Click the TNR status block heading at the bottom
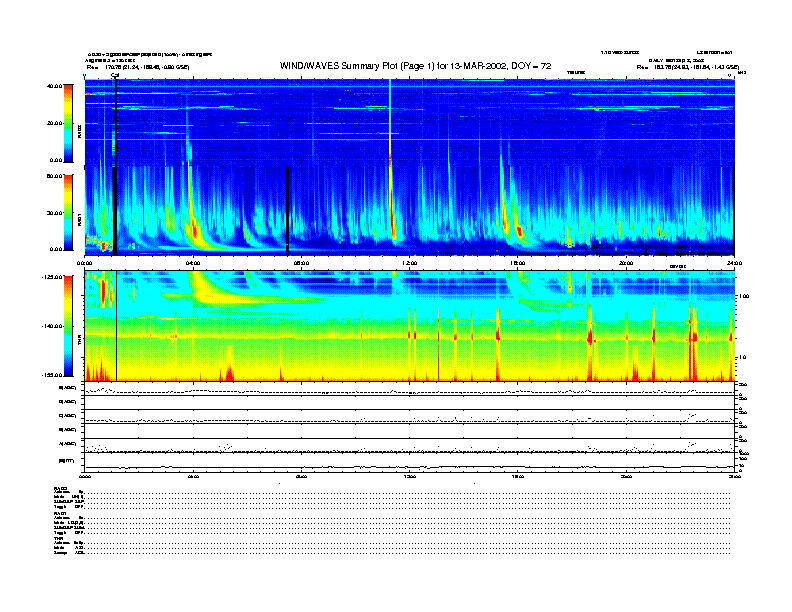 click(x=58, y=538)
